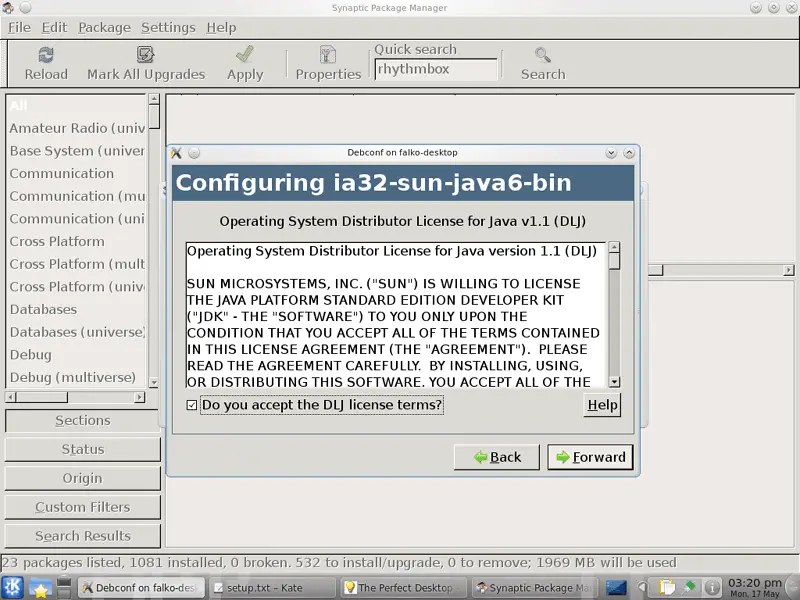Click the Search Results button
This screenshot has height=600, width=800.
click(x=83, y=536)
